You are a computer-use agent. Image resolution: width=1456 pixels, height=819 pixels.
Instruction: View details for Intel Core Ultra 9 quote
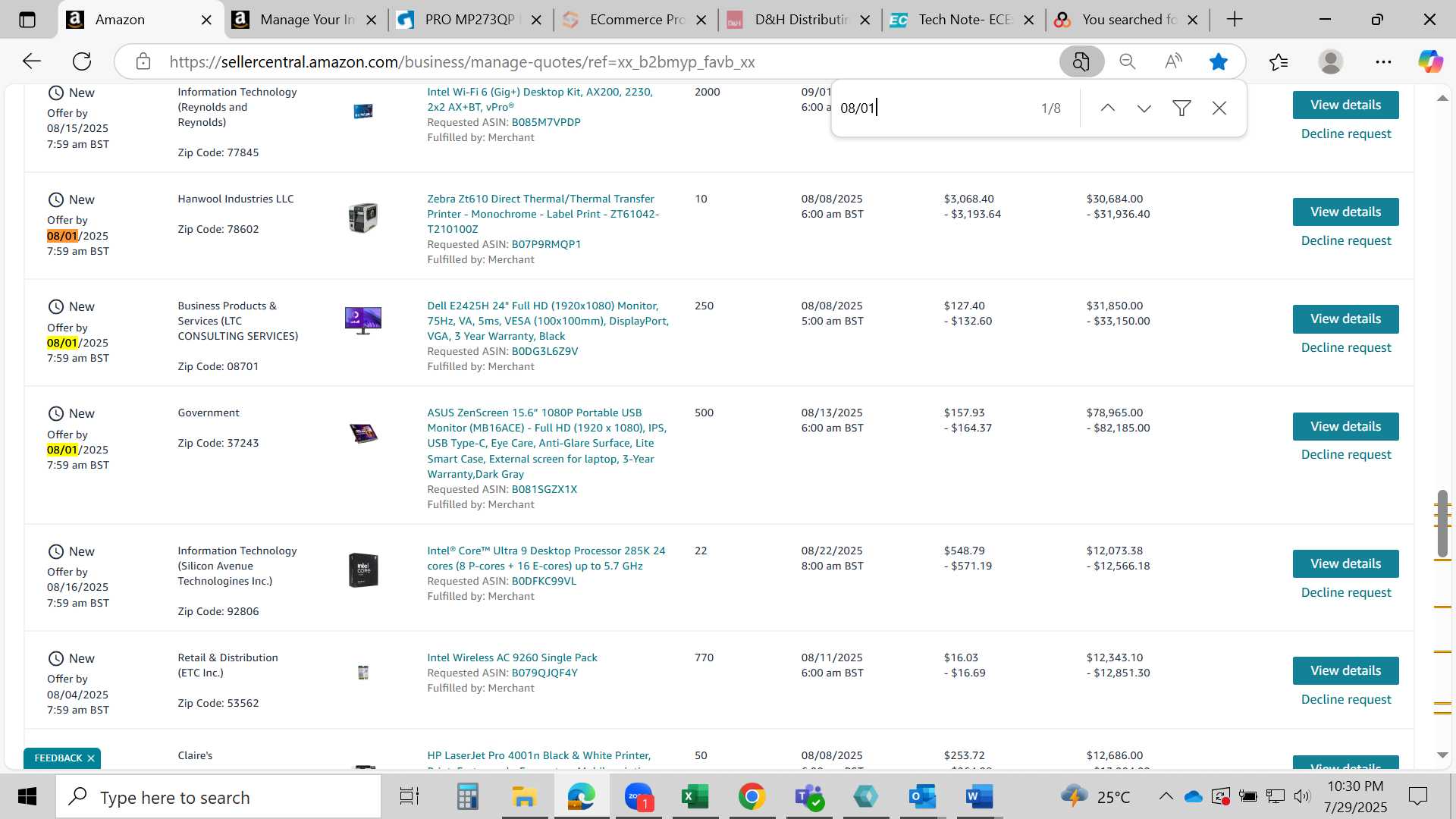point(1345,563)
